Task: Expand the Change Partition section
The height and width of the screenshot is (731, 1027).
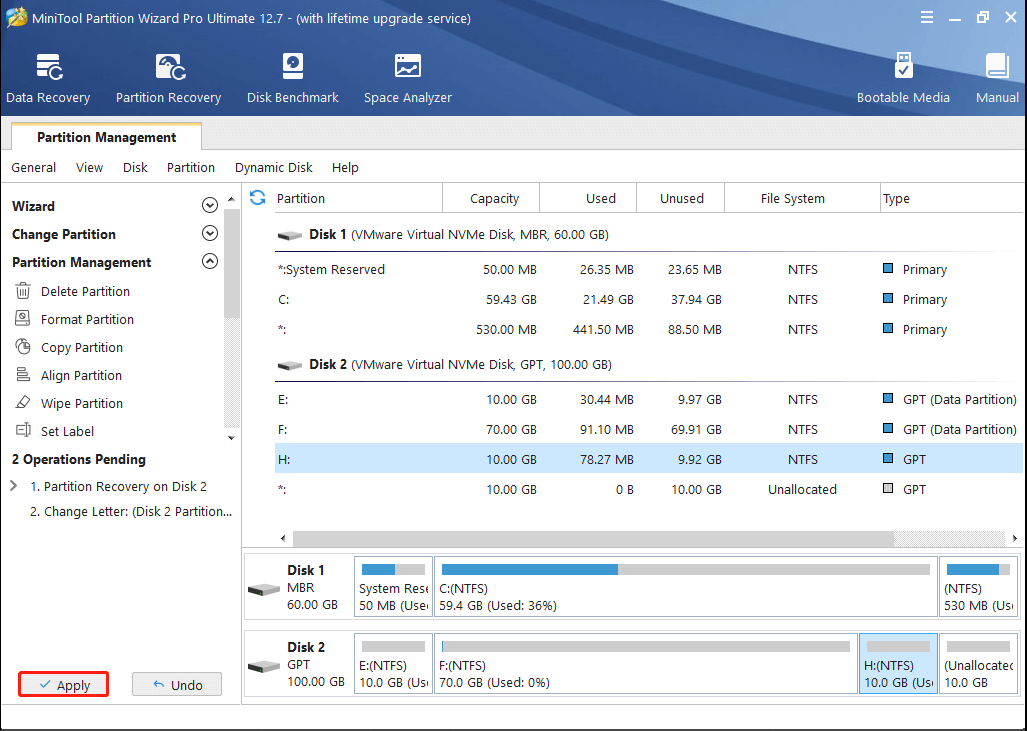Action: [x=210, y=233]
